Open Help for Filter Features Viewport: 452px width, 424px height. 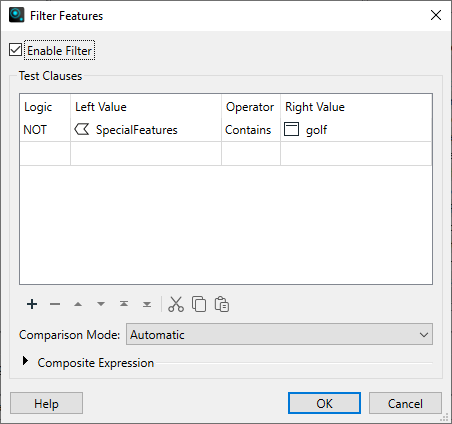point(46,403)
